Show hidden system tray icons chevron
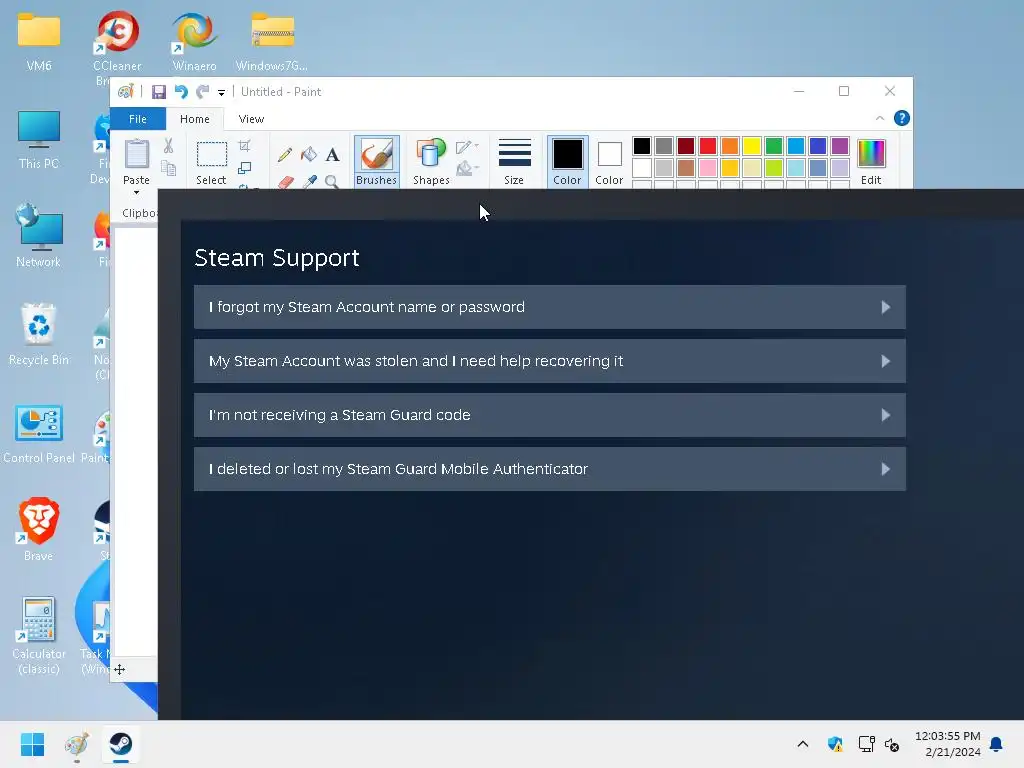Screen dimensions: 1024x768 (x=803, y=744)
